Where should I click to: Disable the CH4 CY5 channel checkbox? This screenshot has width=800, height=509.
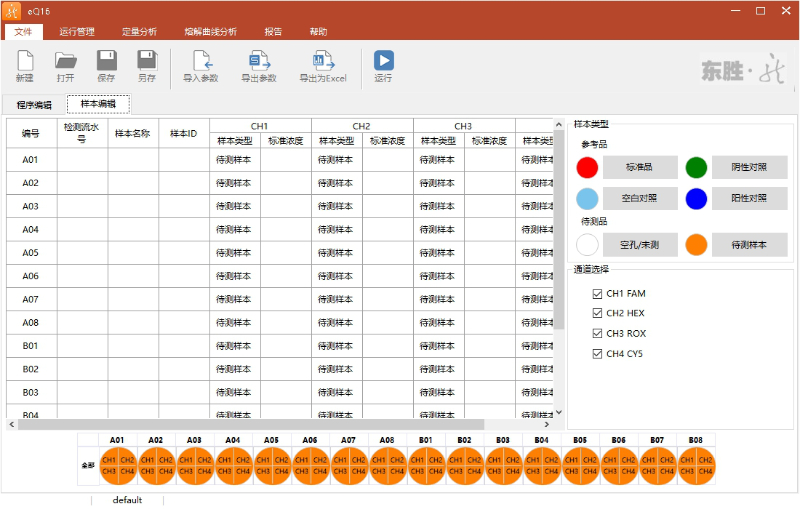(x=598, y=354)
